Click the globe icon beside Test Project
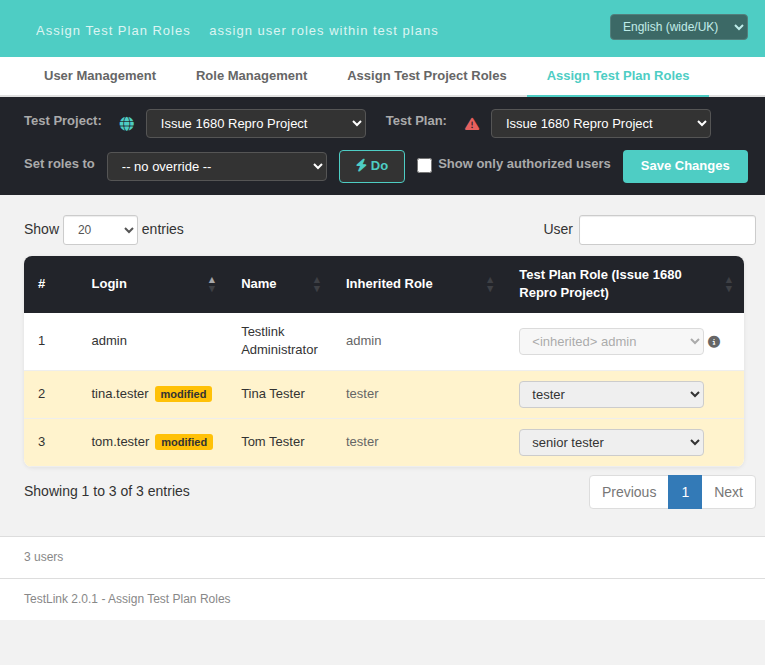Image resolution: width=765 pixels, height=665 pixels. click(127, 123)
